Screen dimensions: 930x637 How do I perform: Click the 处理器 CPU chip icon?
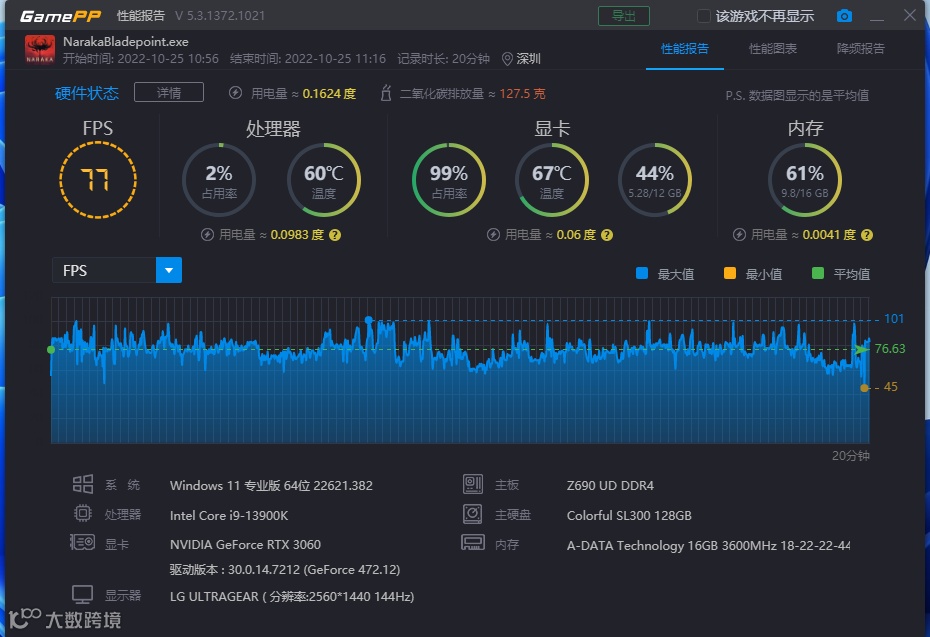point(82,513)
